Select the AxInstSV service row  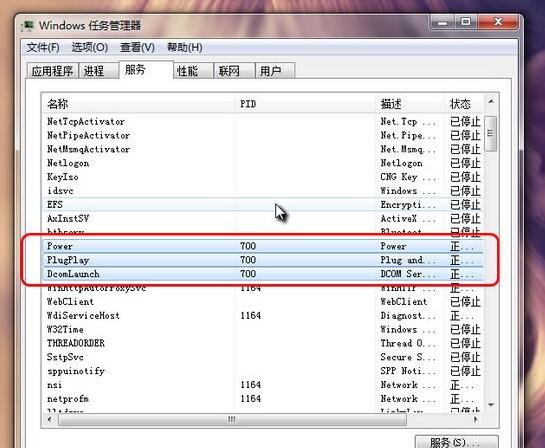263,219
